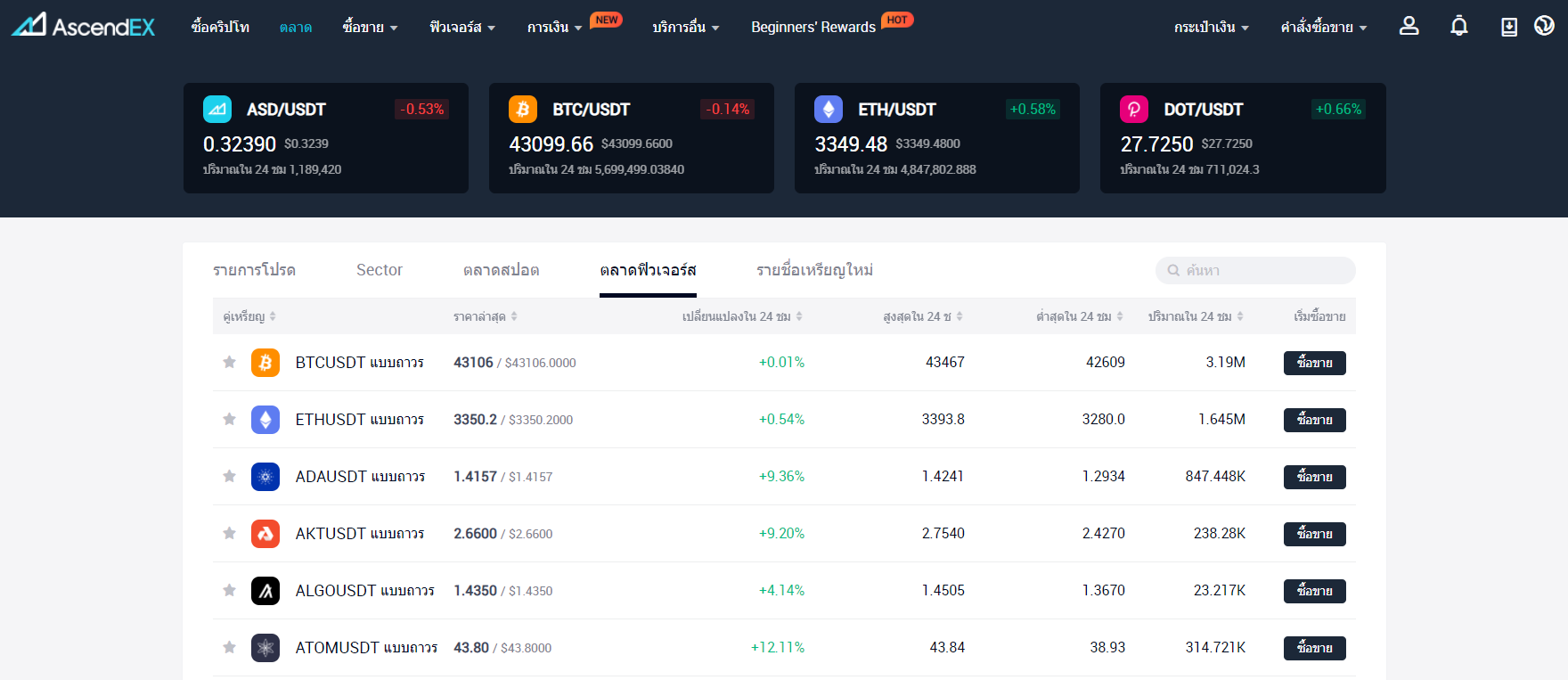
Task: Click the ETH coin icon in top card
Action: (829, 110)
